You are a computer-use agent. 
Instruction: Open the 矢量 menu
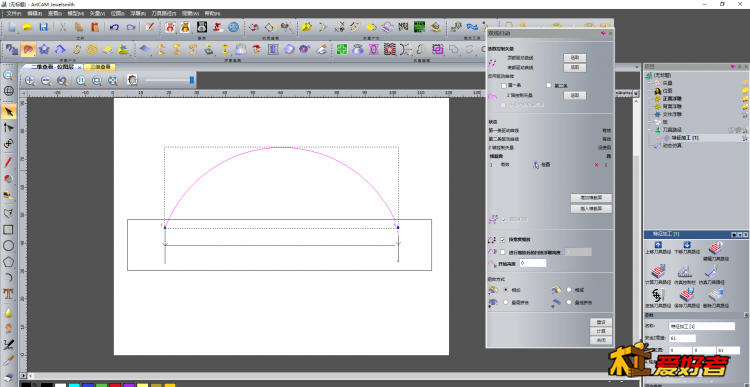tap(96, 13)
